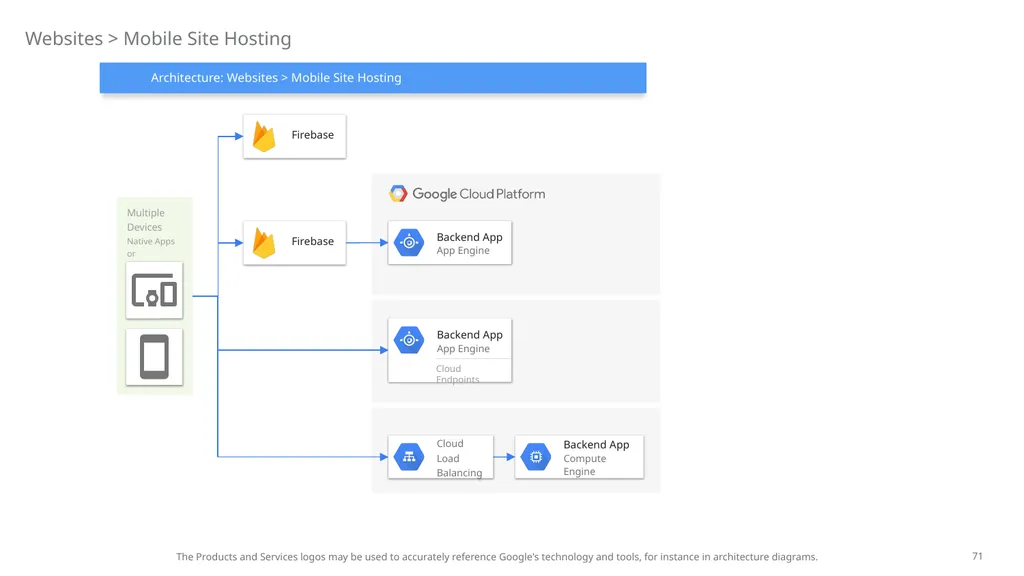This screenshot has width=1024, height=576.
Task: Click the Google Cloud Platform hexagon logo
Action: click(x=398, y=194)
